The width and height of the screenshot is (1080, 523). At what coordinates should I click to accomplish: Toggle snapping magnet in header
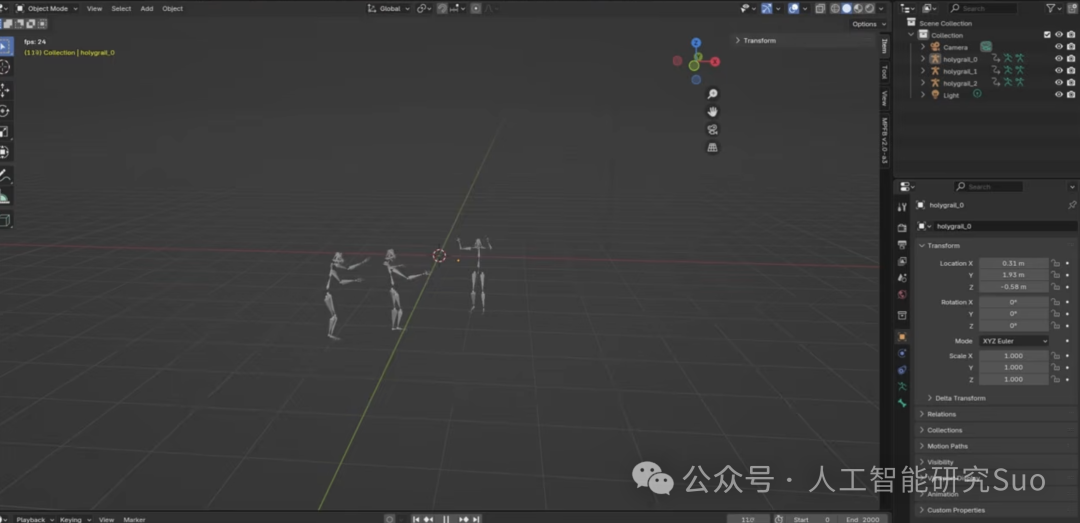pyautogui.click(x=443, y=8)
